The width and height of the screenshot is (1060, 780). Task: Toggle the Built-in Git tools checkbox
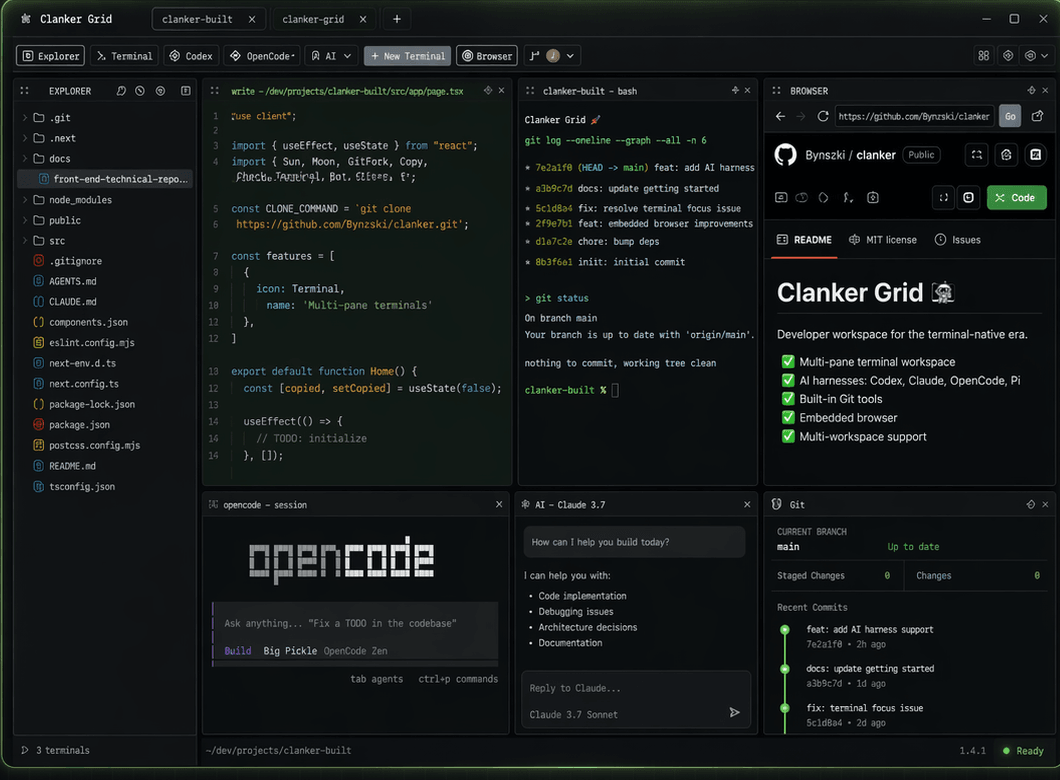[788, 399]
